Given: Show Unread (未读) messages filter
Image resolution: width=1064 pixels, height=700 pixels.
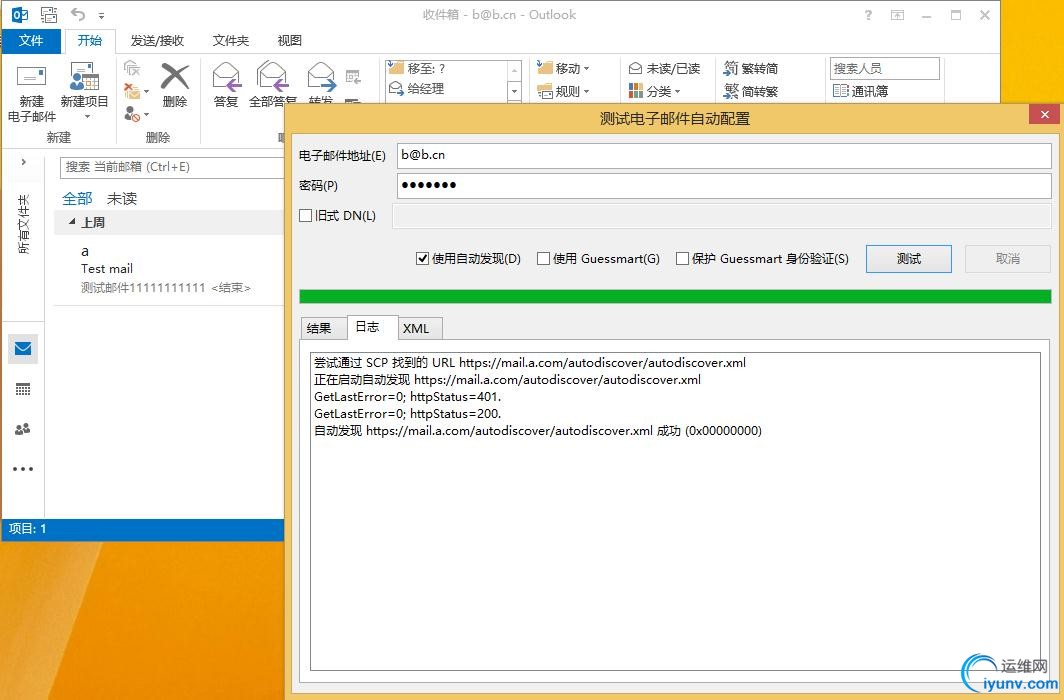Looking at the screenshot, I should (x=122, y=199).
